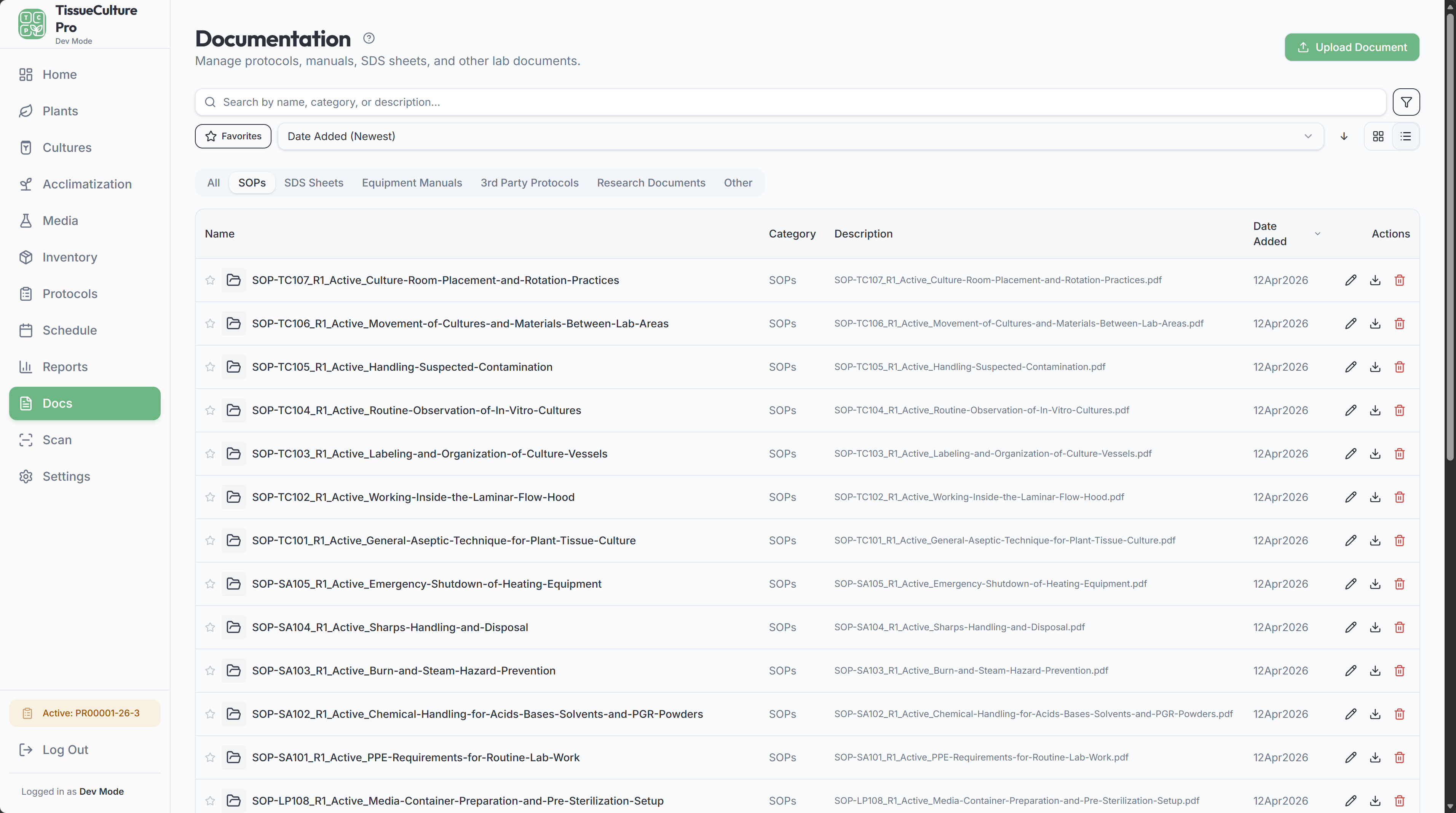Open 3rd Party Protocols tab
The image size is (1456, 813).
coord(530,183)
